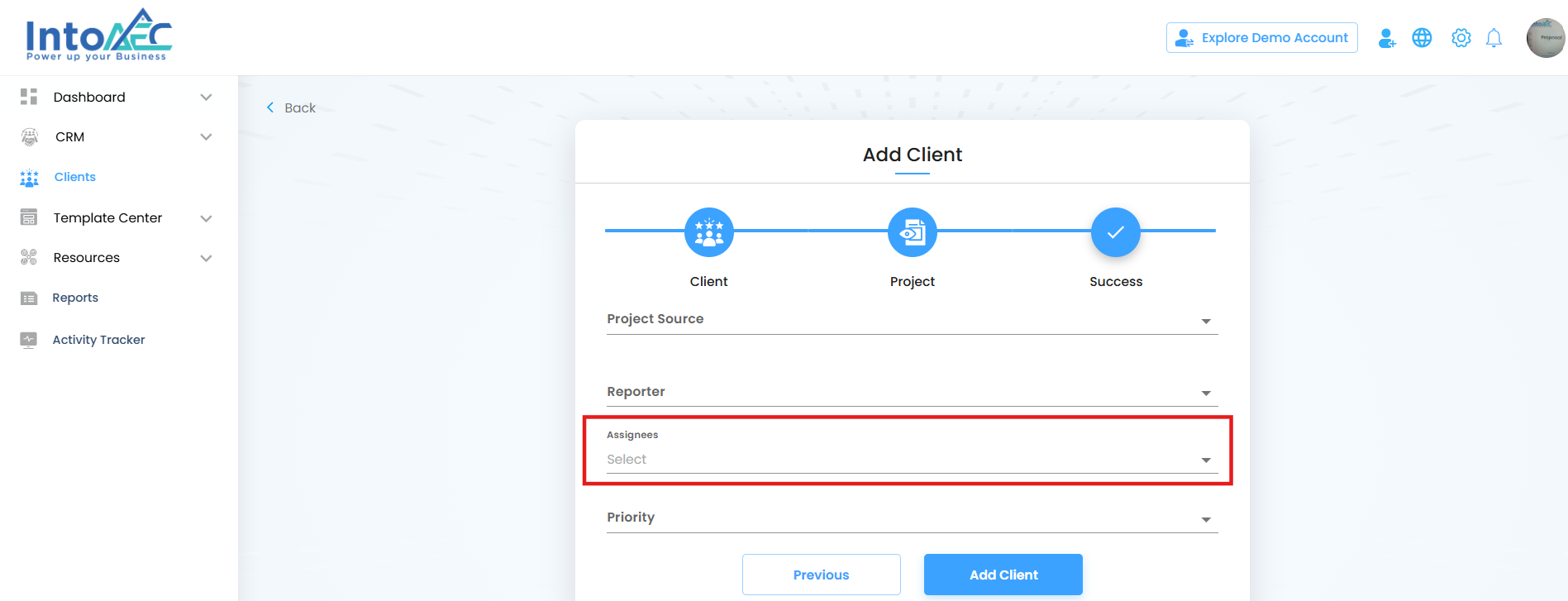Click the add user icon in header
This screenshot has height=601, width=1568.
pyautogui.click(x=1386, y=38)
